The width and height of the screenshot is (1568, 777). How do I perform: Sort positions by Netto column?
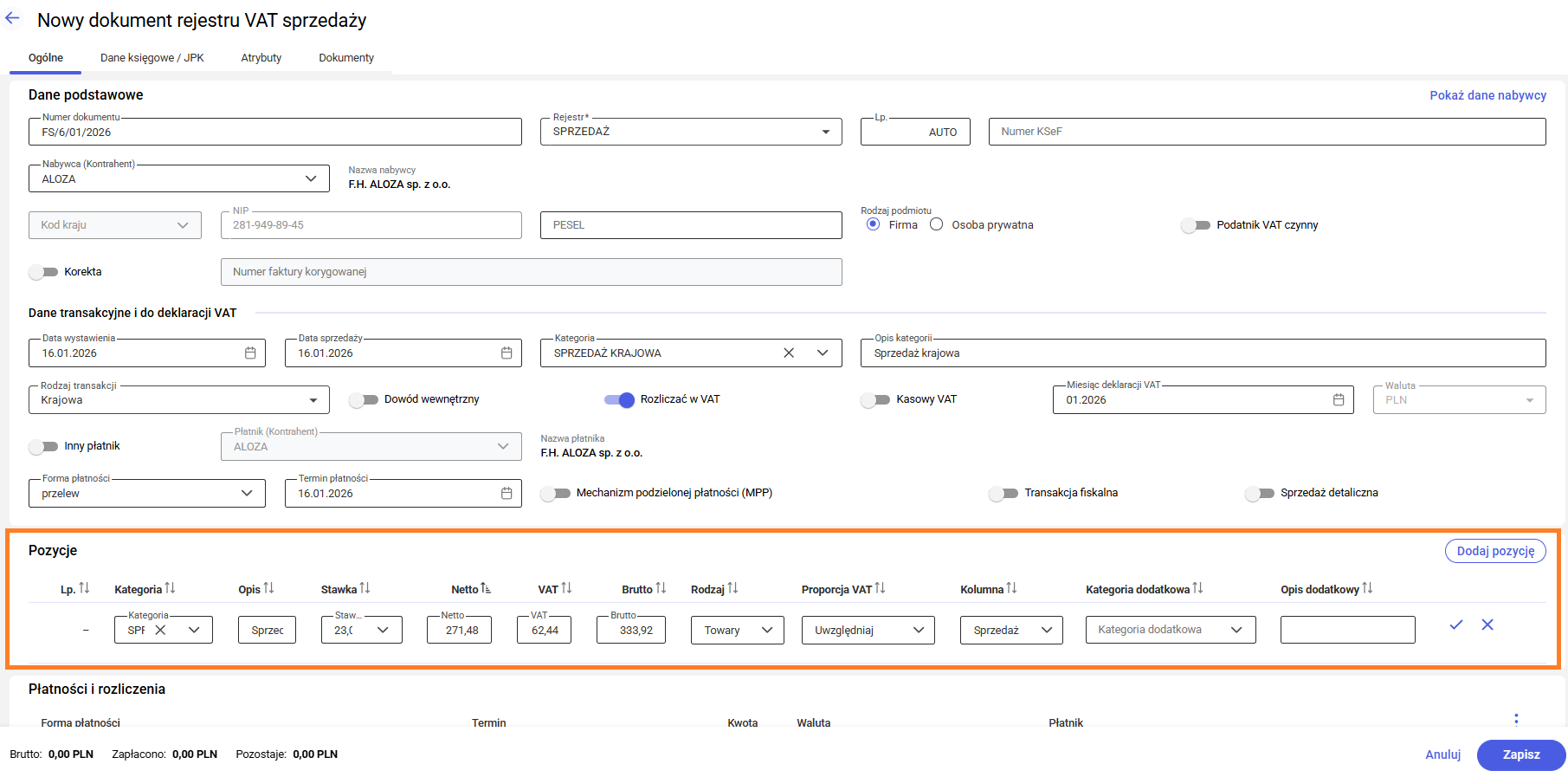click(x=486, y=589)
